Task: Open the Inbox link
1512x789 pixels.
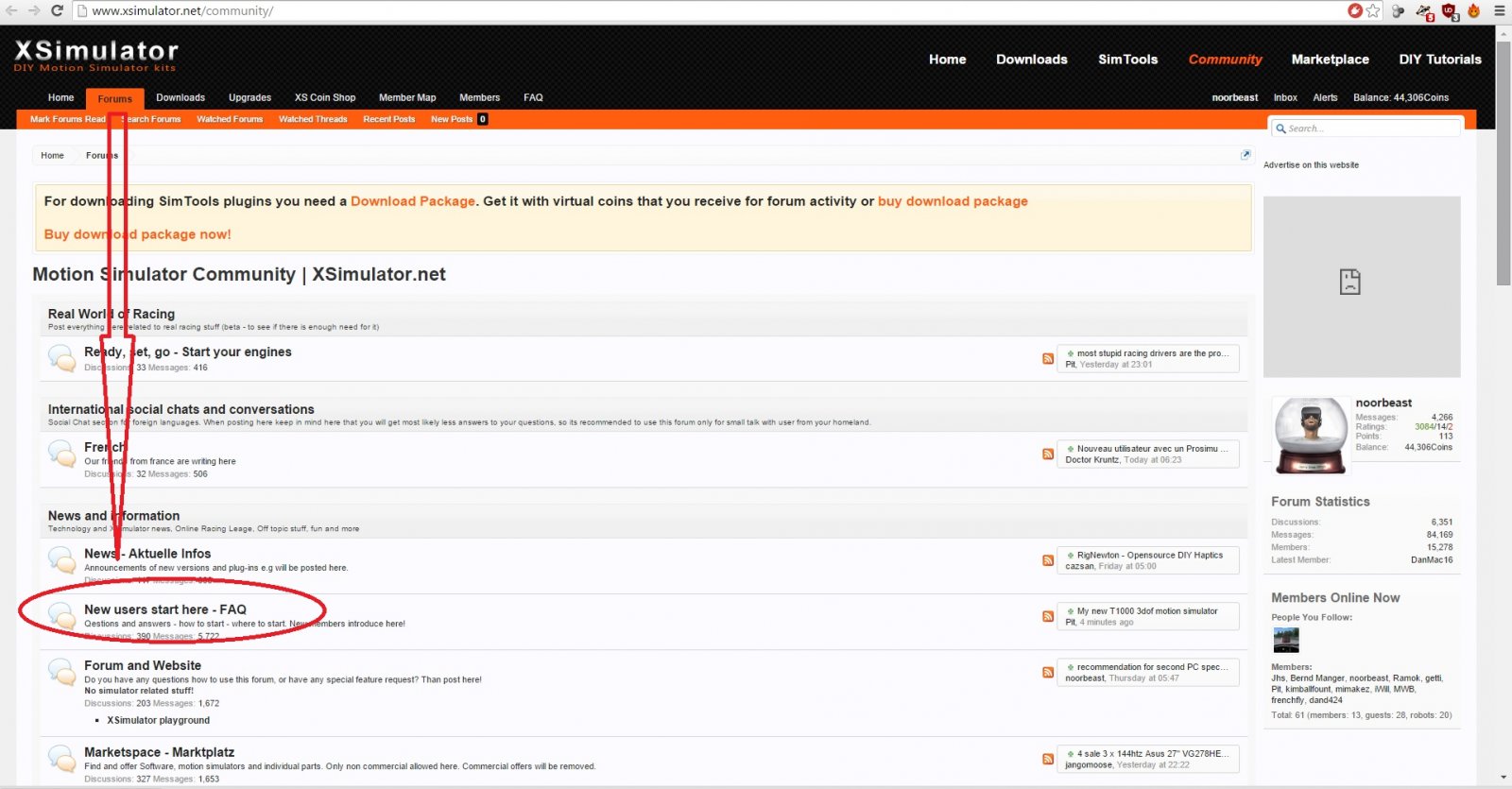Action: [x=1285, y=98]
